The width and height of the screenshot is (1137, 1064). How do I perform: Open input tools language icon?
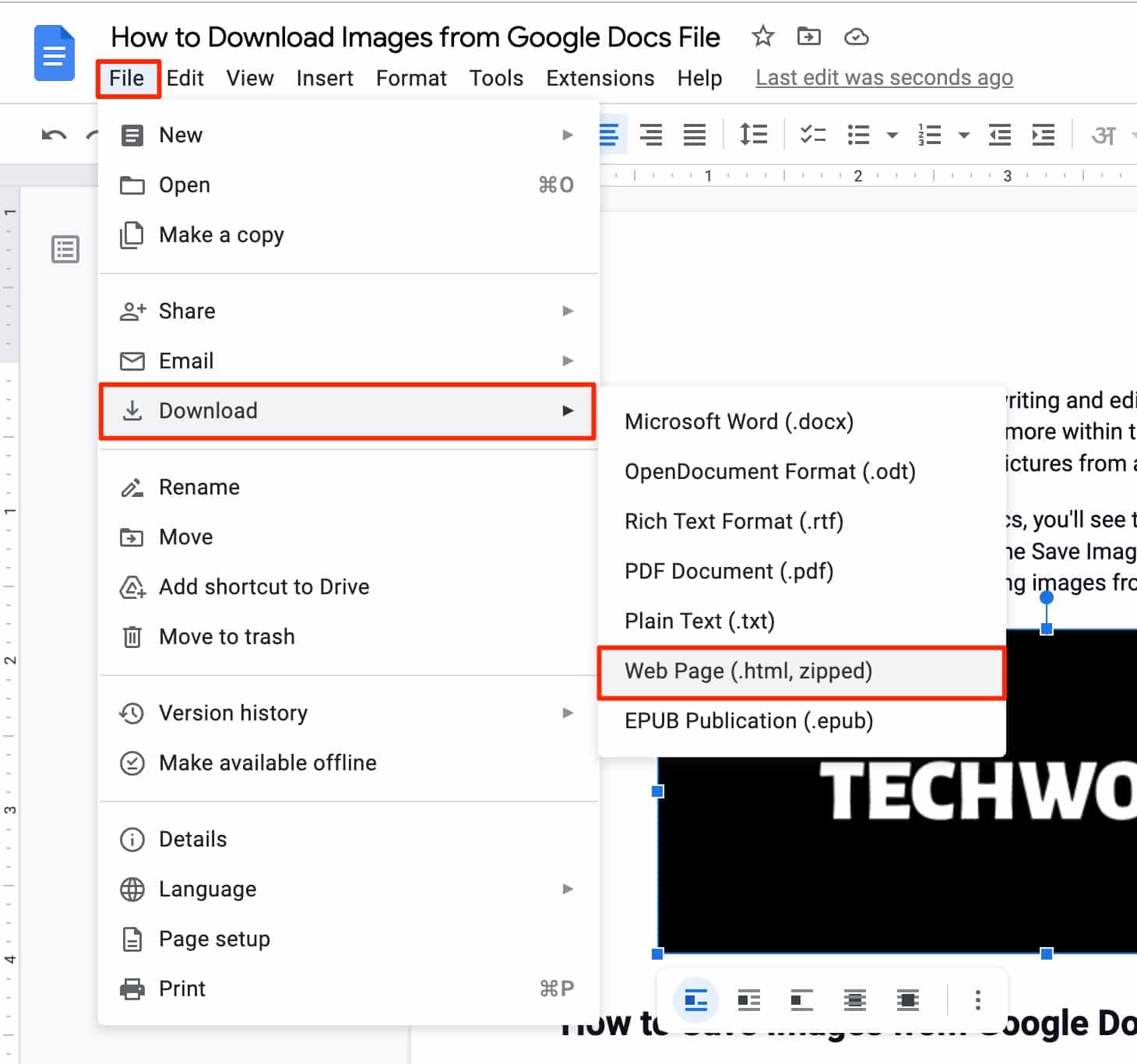(x=1104, y=136)
